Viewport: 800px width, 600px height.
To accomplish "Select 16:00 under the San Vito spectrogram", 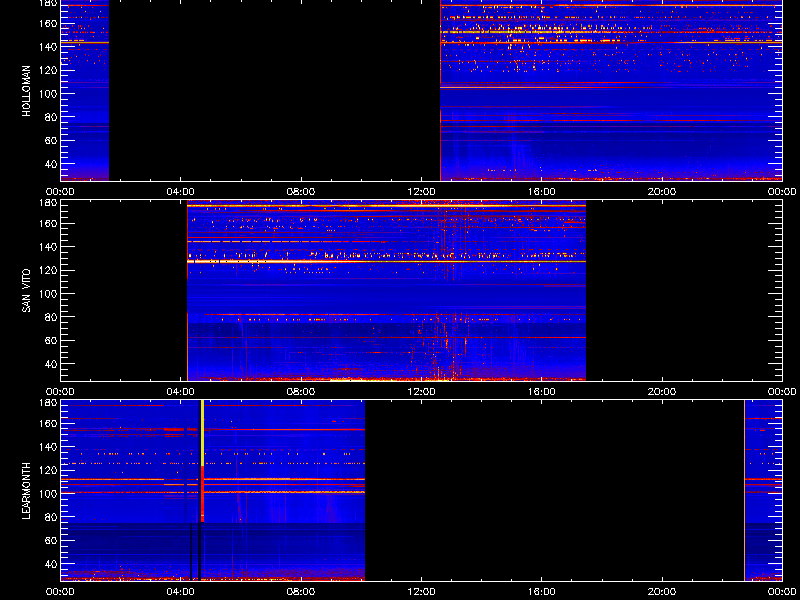I will 541,392.
